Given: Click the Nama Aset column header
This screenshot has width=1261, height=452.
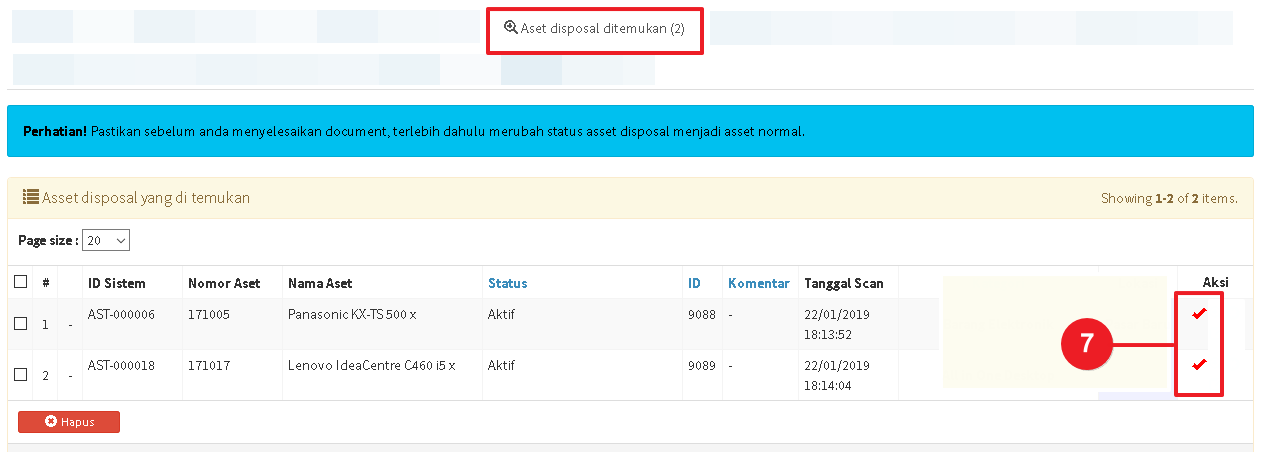Looking at the screenshot, I should (x=320, y=283).
